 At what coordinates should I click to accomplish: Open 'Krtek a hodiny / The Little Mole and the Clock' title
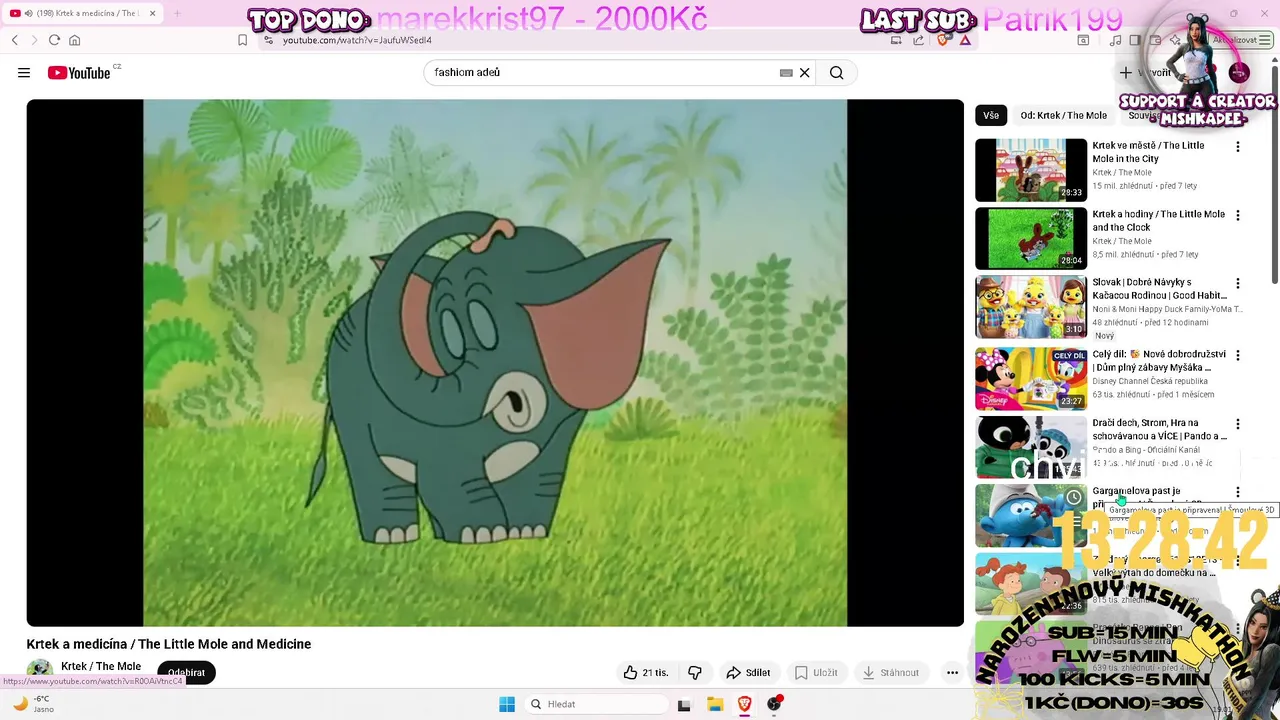pyautogui.click(x=1158, y=220)
